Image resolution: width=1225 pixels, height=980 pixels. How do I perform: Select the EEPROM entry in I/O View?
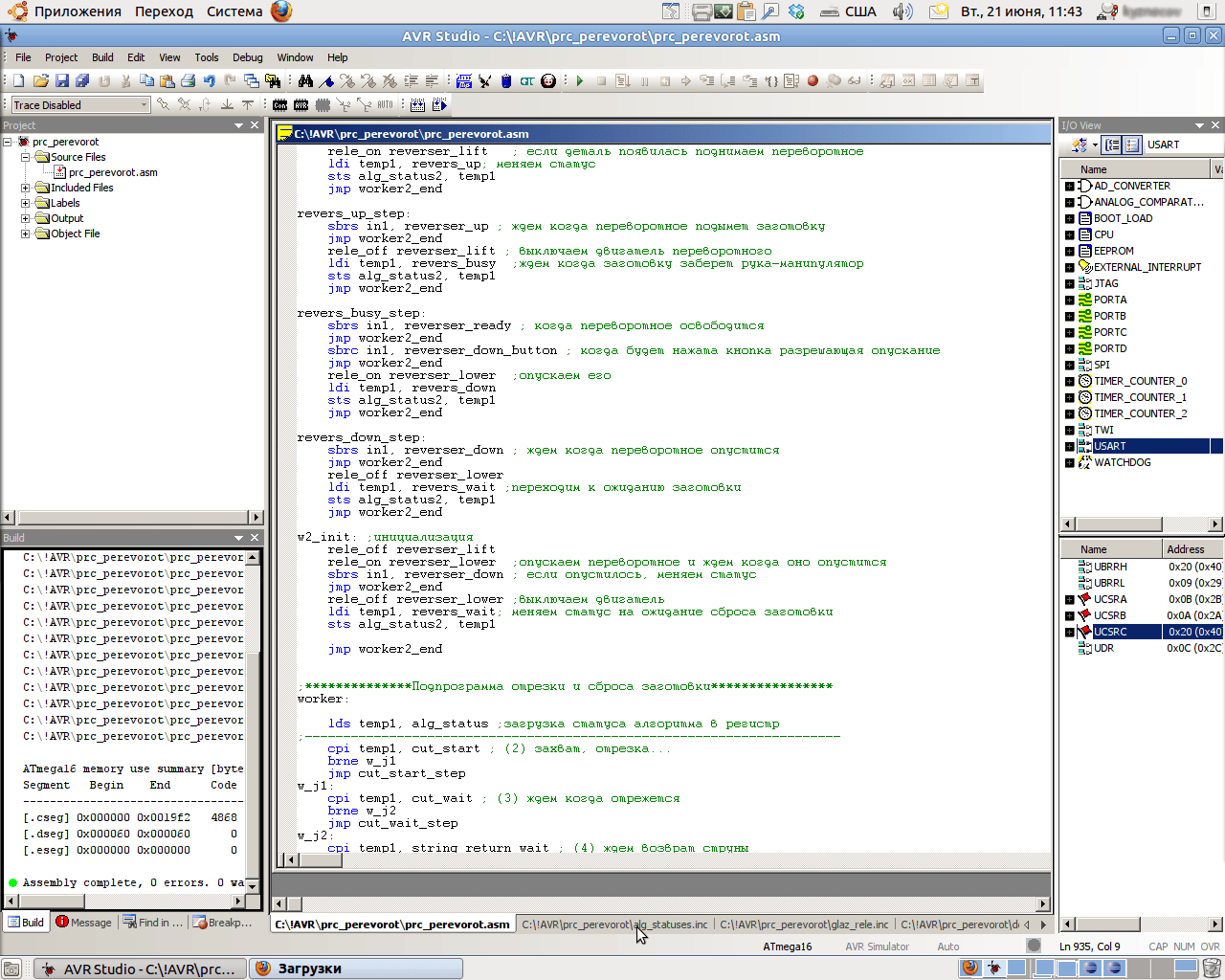click(x=1113, y=251)
